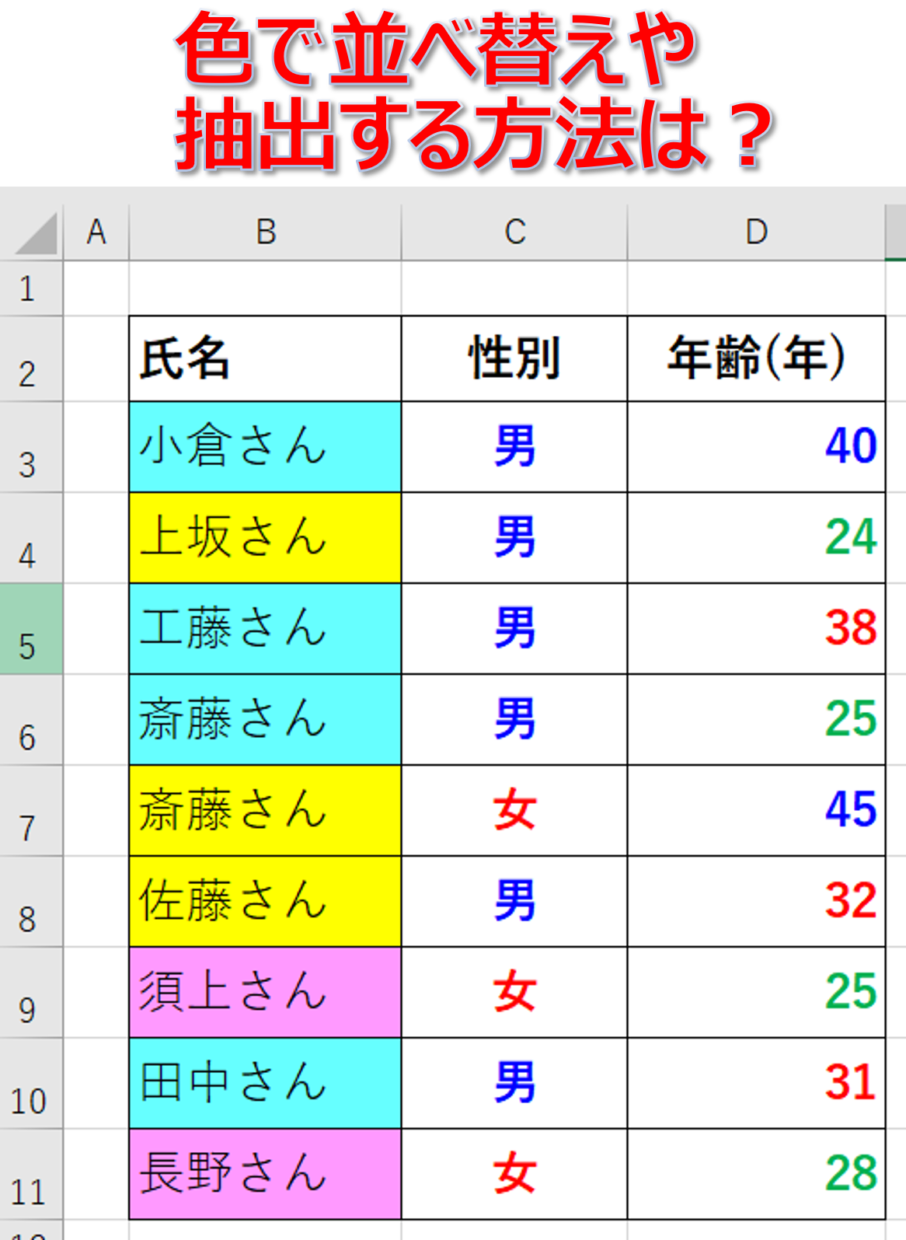Viewport: 906px width, 1240px height.
Task: Select the cyan cell 田中さん
Action: click(265, 1084)
